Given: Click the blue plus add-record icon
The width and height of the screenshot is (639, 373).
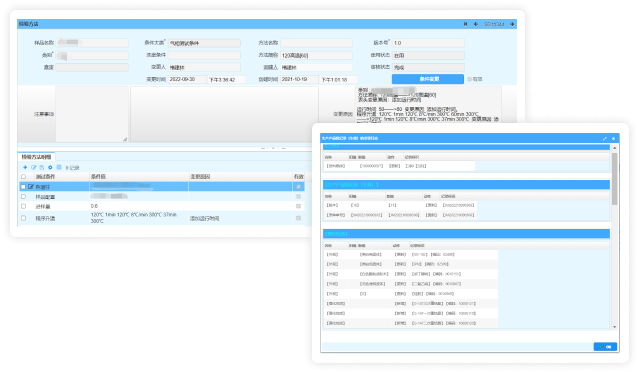Looking at the screenshot, I should (25, 167).
